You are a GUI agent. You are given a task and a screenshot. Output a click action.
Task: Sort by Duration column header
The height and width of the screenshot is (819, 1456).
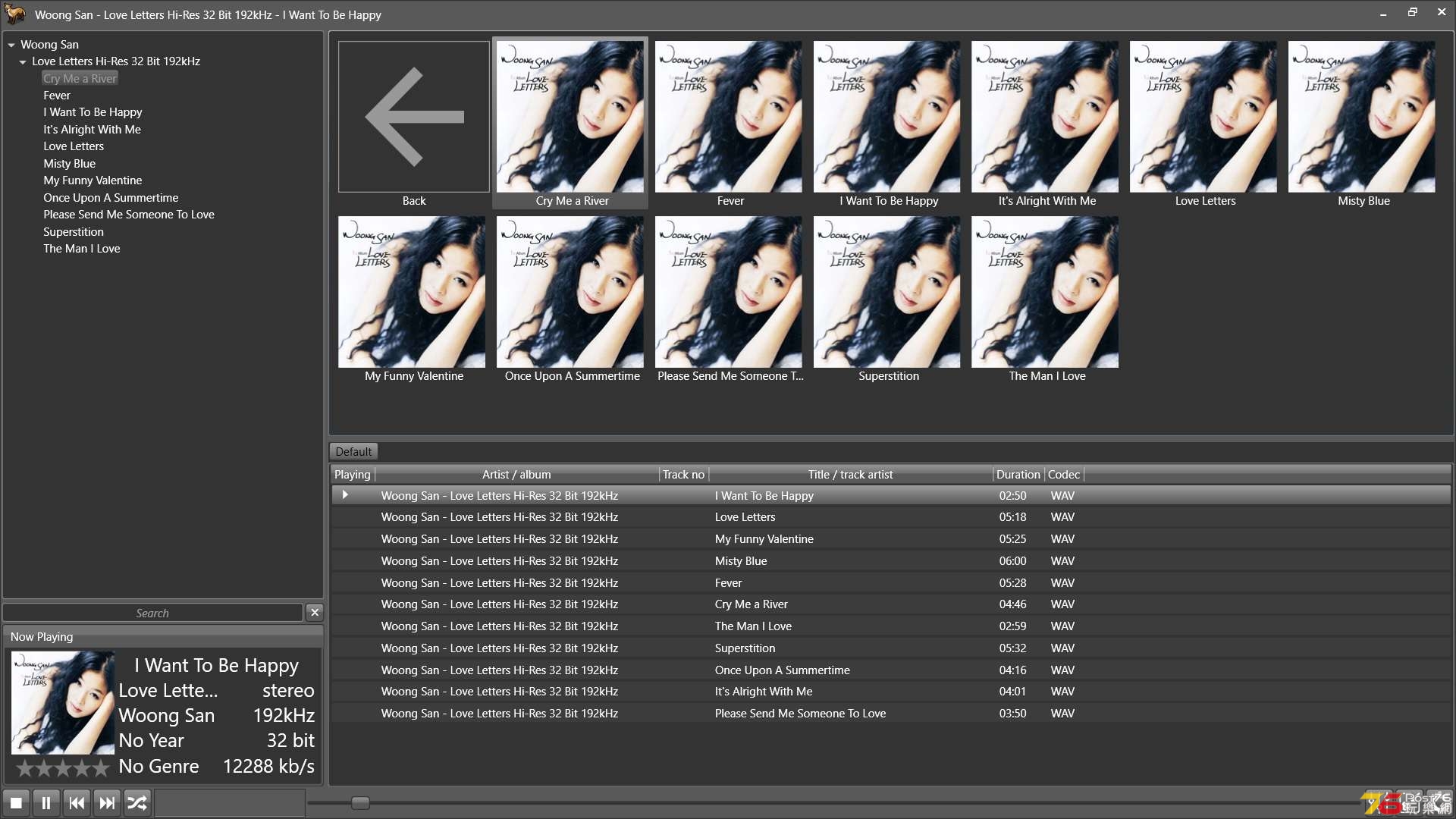pyautogui.click(x=1018, y=475)
